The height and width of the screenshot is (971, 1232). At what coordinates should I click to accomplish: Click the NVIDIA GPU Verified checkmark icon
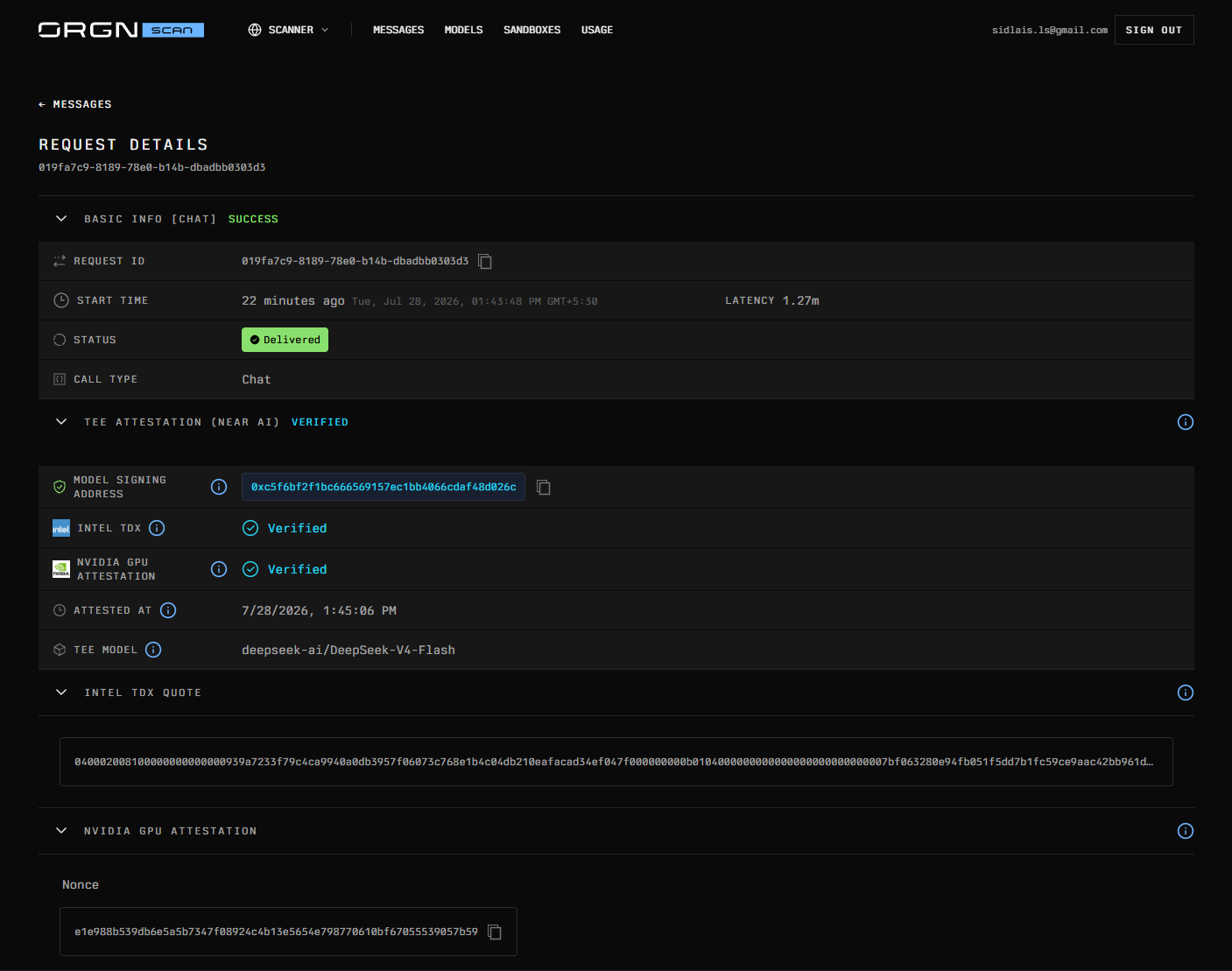tap(250, 569)
